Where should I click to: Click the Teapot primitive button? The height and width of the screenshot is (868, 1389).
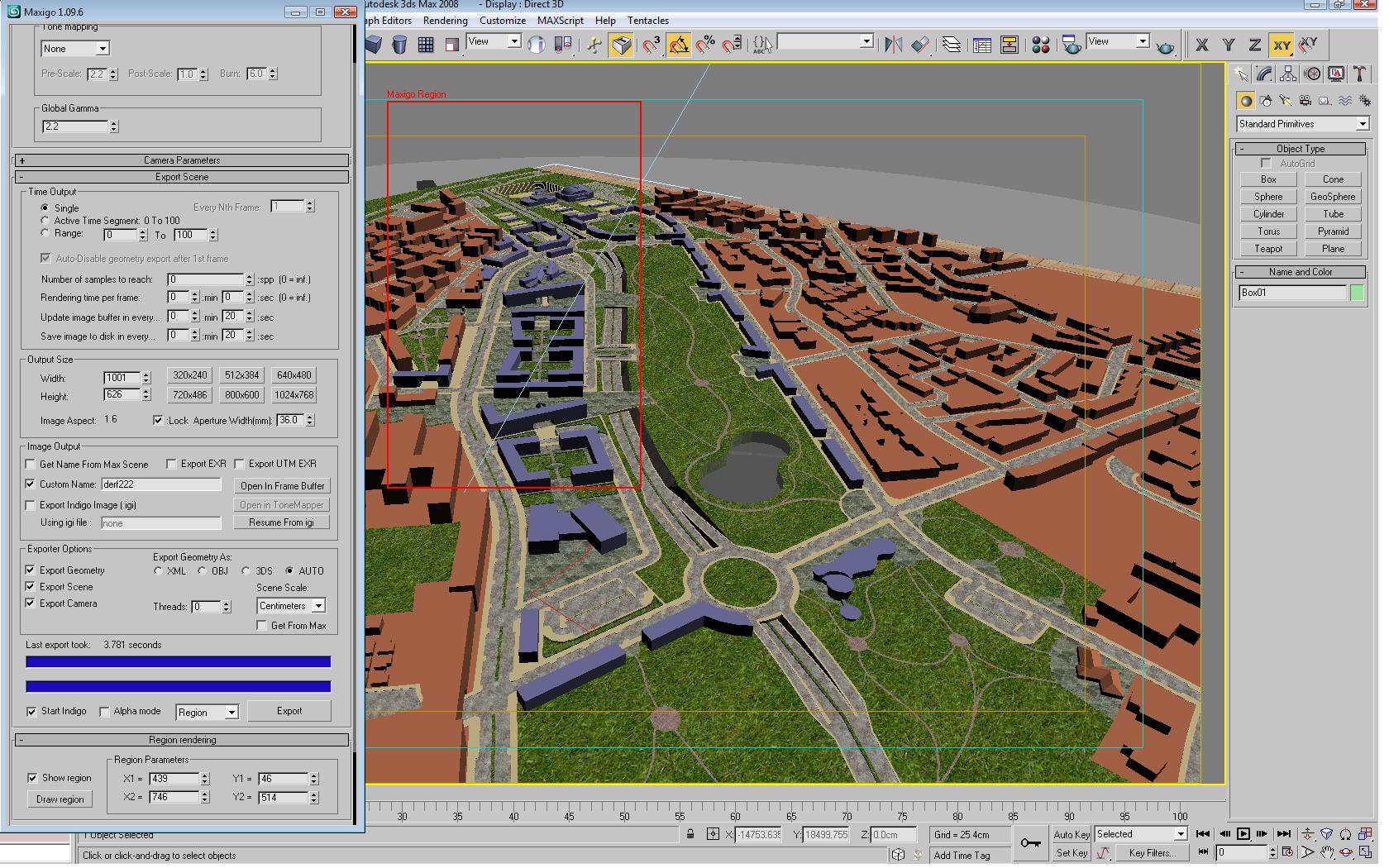[x=1268, y=249]
